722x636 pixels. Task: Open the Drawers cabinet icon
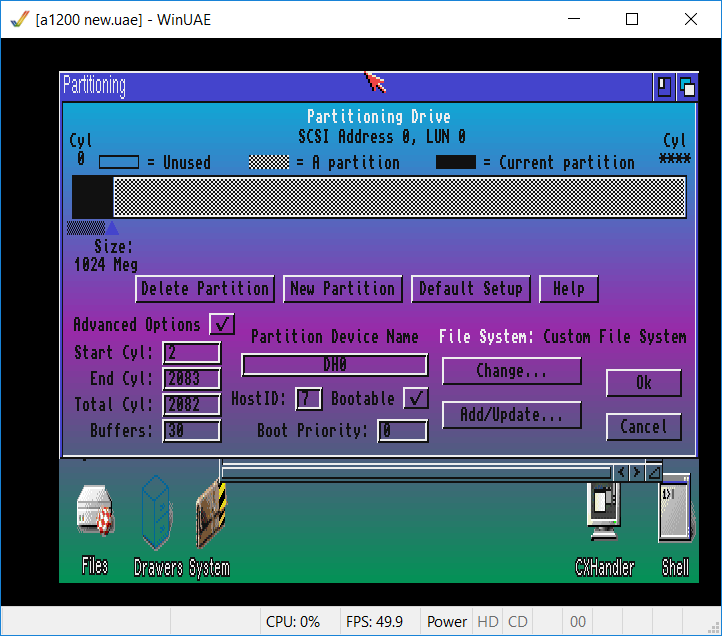tap(155, 512)
